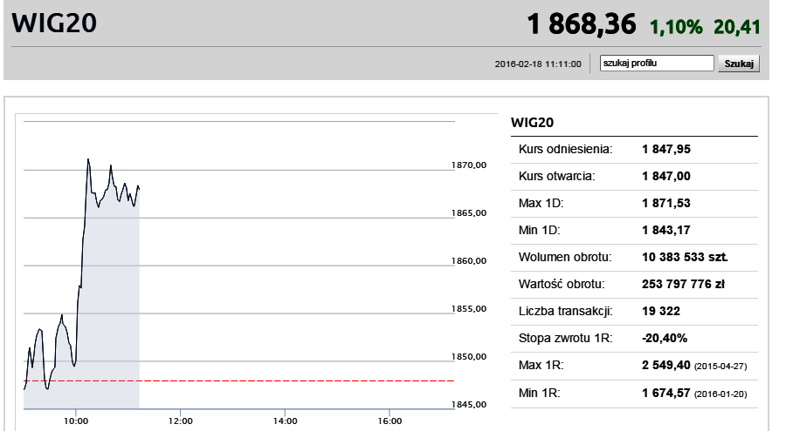Click the 'szukaj profilu' search field

[x=657, y=63]
